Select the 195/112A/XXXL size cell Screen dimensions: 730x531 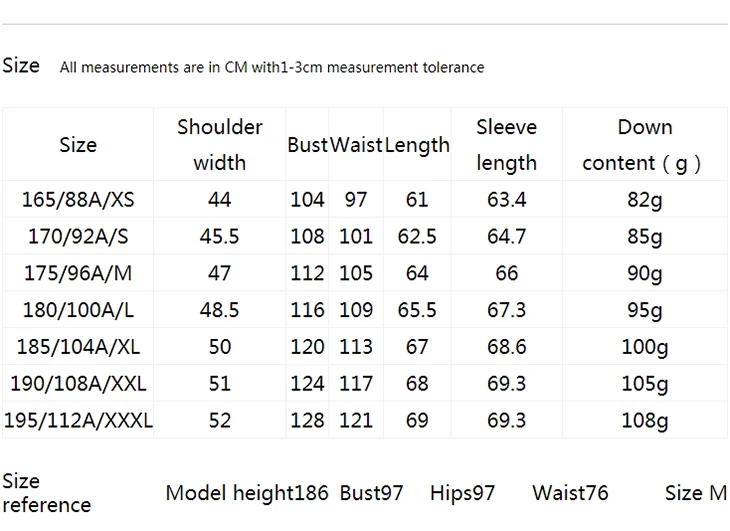point(78,420)
